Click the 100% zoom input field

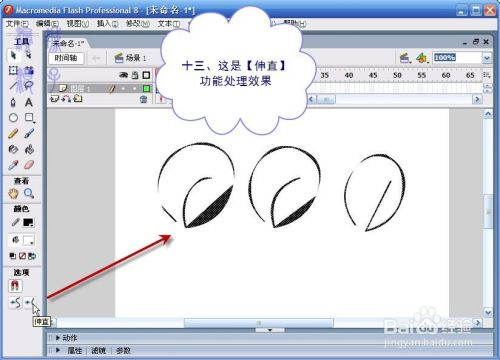(x=457, y=58)
